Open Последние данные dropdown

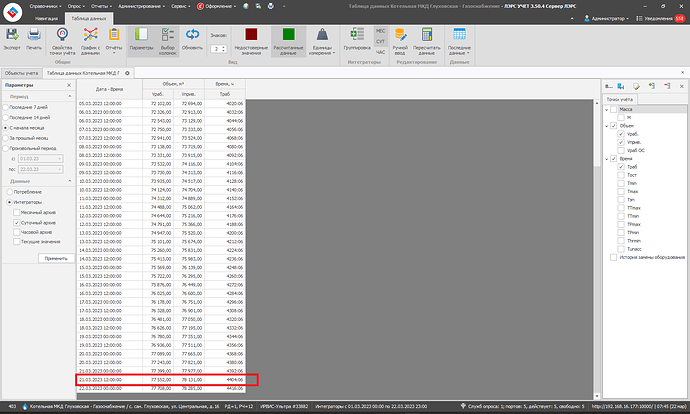coord(459,40)
